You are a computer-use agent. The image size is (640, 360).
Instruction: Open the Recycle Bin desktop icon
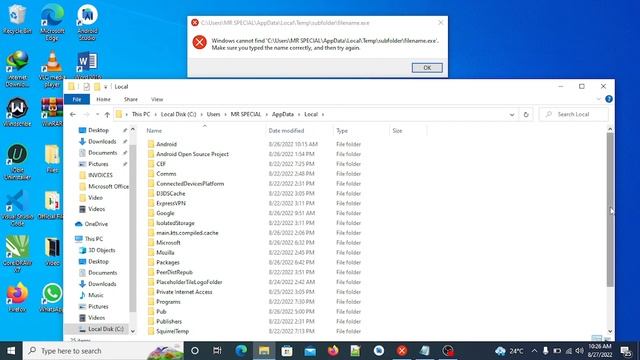(17, 18)
